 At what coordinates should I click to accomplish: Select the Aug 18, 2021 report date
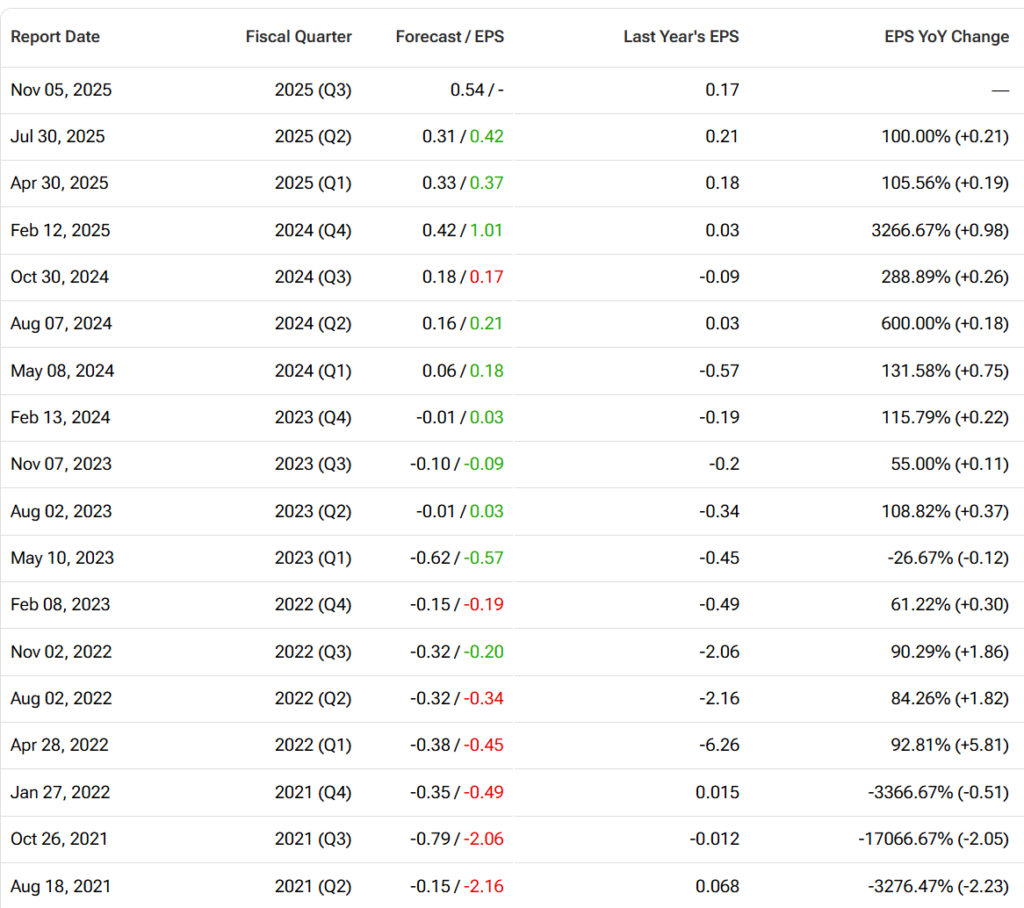pyautogui.click(x=60, y=886)
